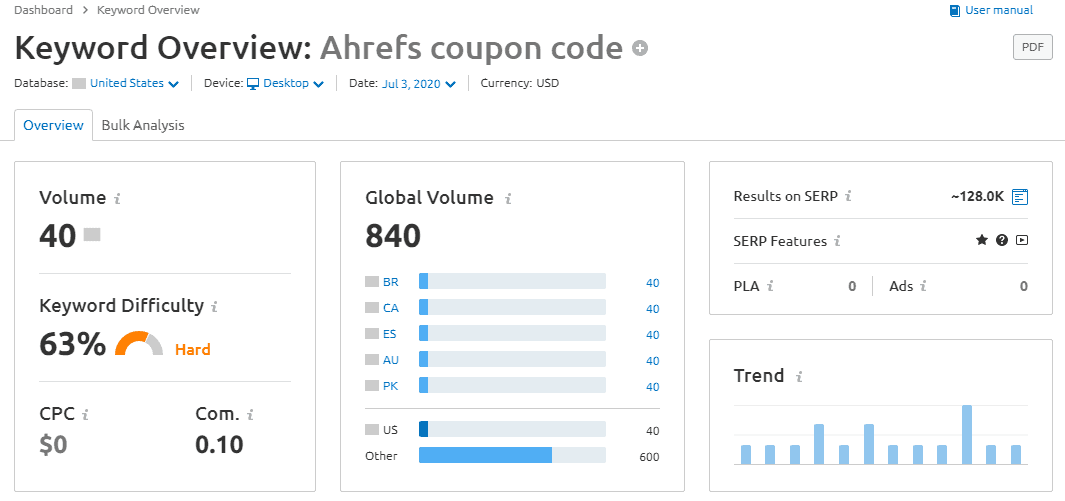The height and width of the screenshot is (501, 1065).
Task: Click the Hard difficulty label
Action: tap(193, 350)
